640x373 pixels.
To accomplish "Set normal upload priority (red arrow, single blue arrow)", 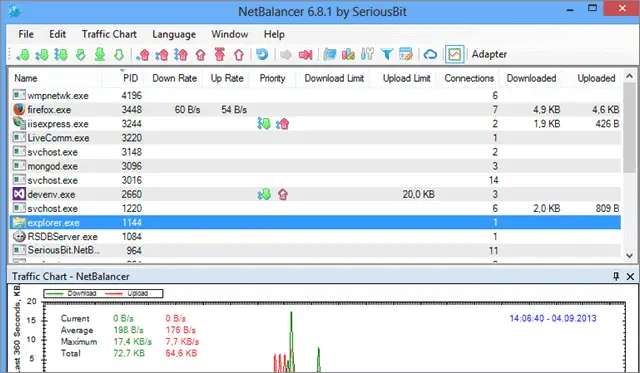I will tap(162, 54).
